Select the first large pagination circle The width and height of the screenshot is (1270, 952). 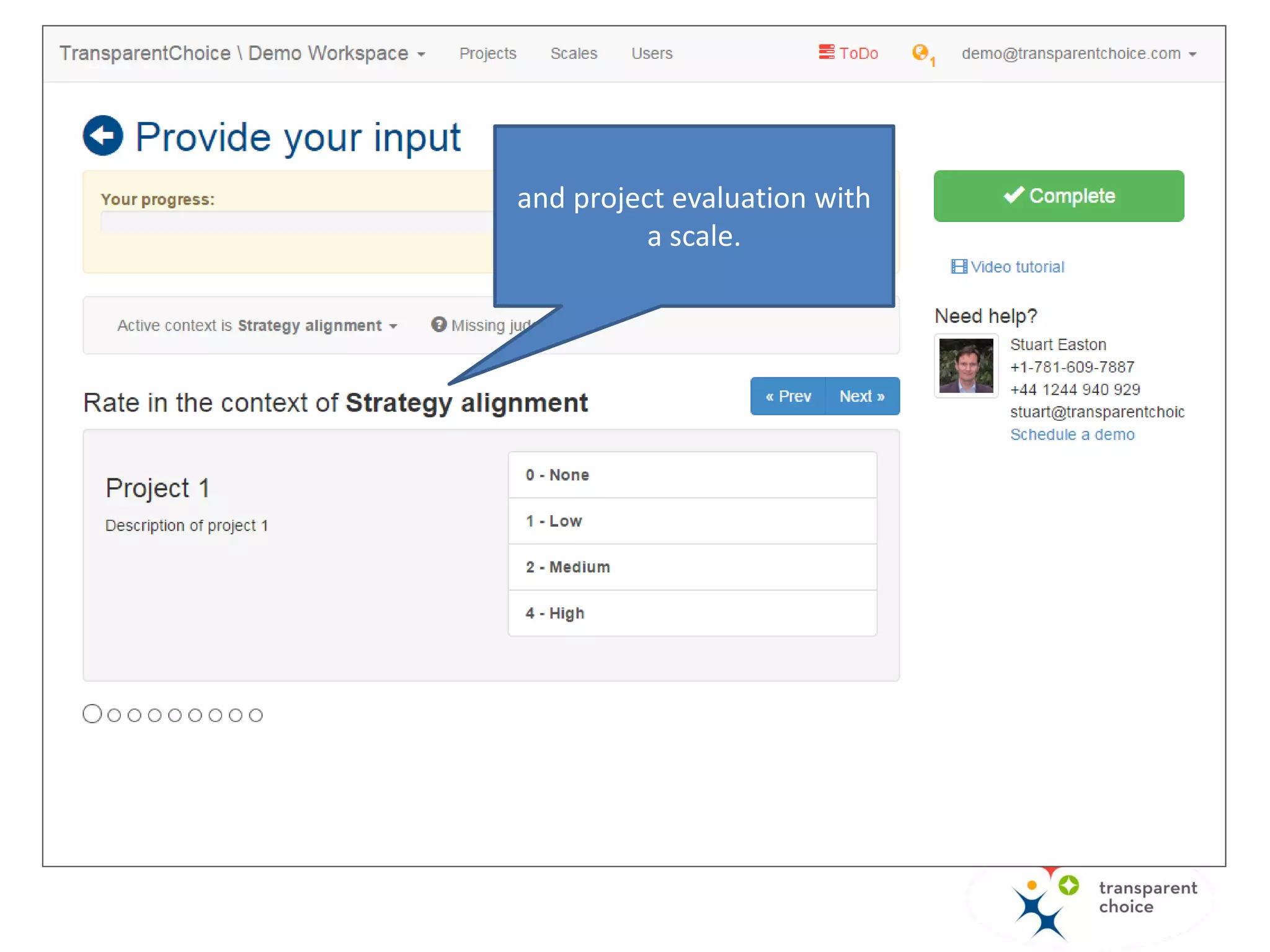[x=92, y=714]
